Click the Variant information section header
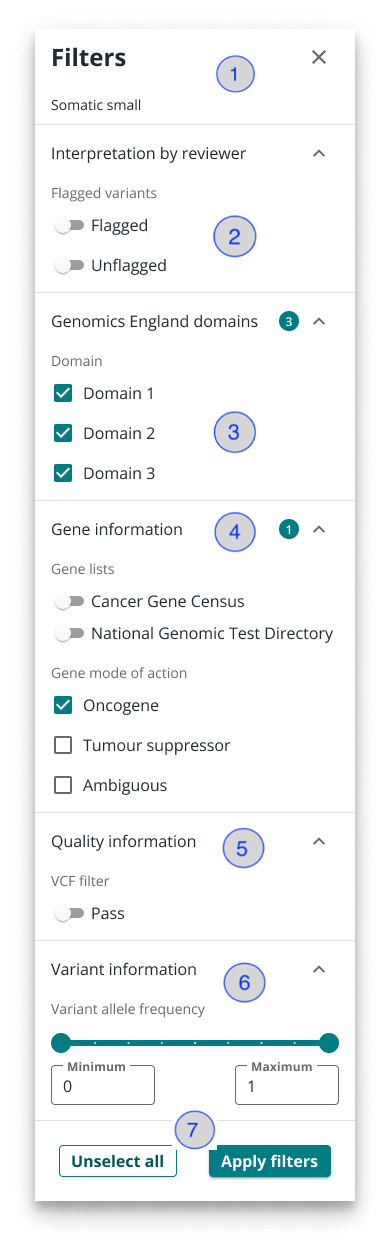Viewport: 390px width, 1243px height. 124,969
